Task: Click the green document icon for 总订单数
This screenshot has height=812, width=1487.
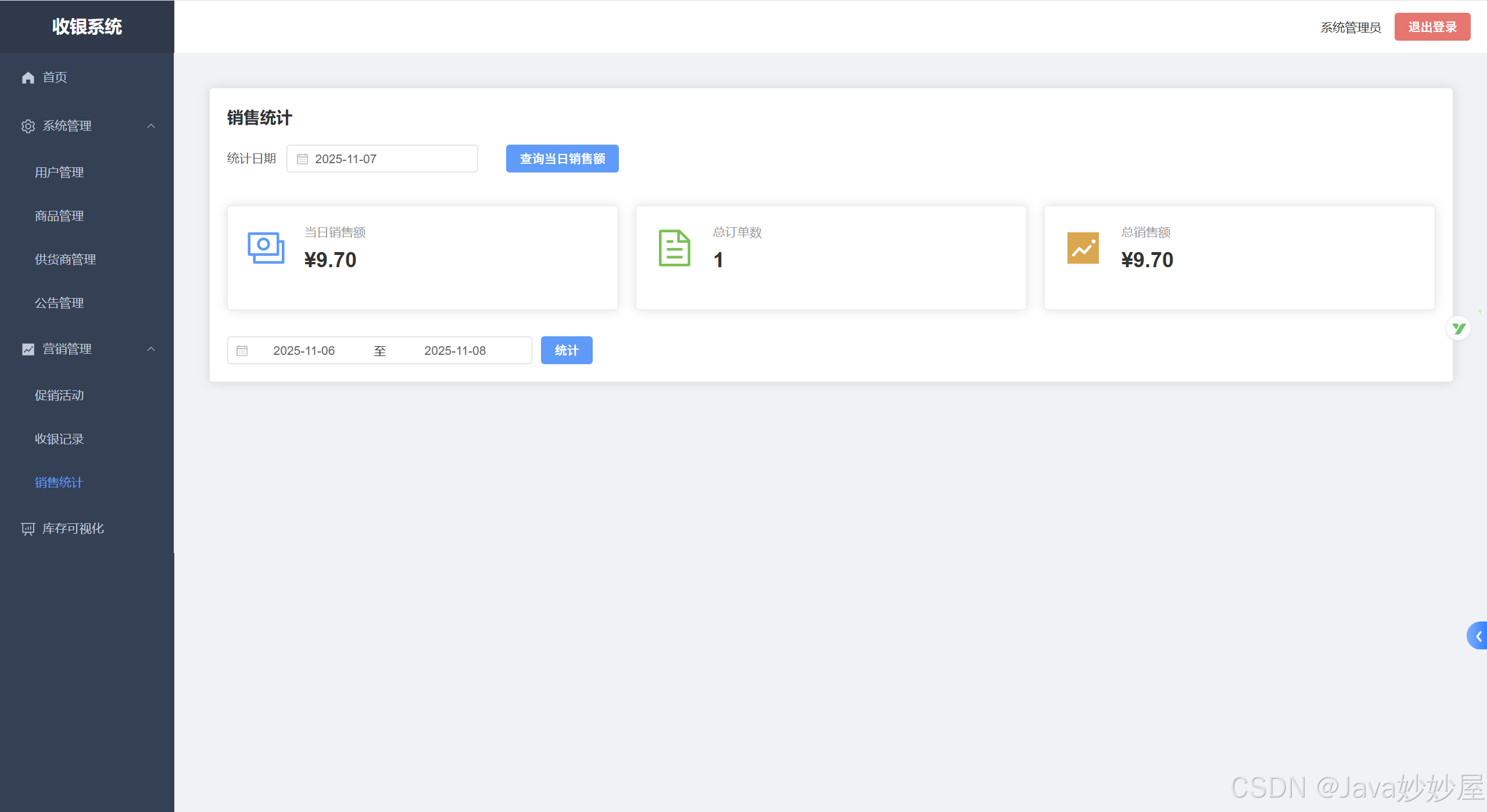Action: [x=674, y=248]
